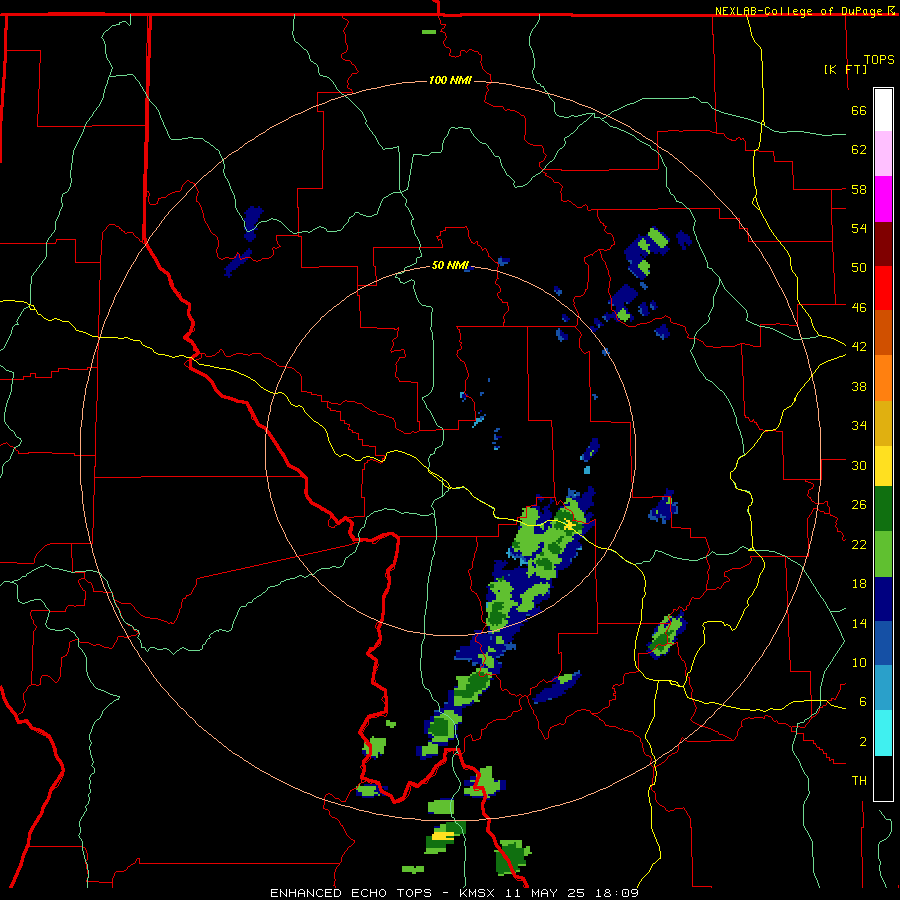This screenshot has height=900, width=900.
Task: Click the 'TH' threshold legend label
Action: point(859,781)
